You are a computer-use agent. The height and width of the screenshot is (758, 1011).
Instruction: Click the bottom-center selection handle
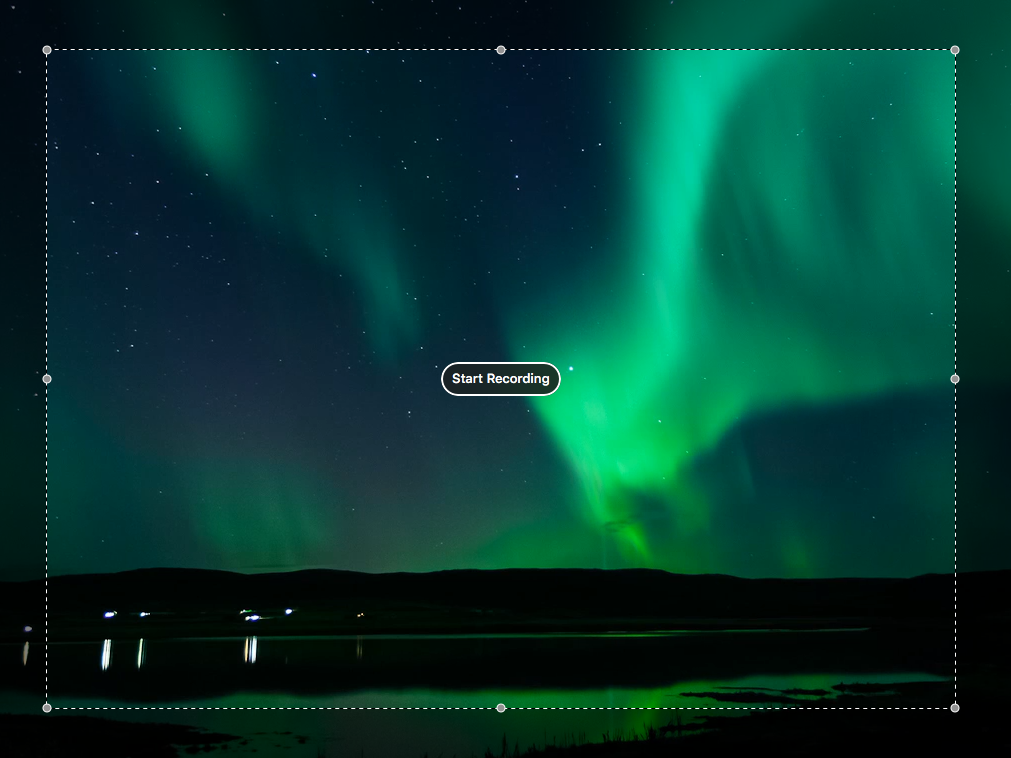click(501, 708)
